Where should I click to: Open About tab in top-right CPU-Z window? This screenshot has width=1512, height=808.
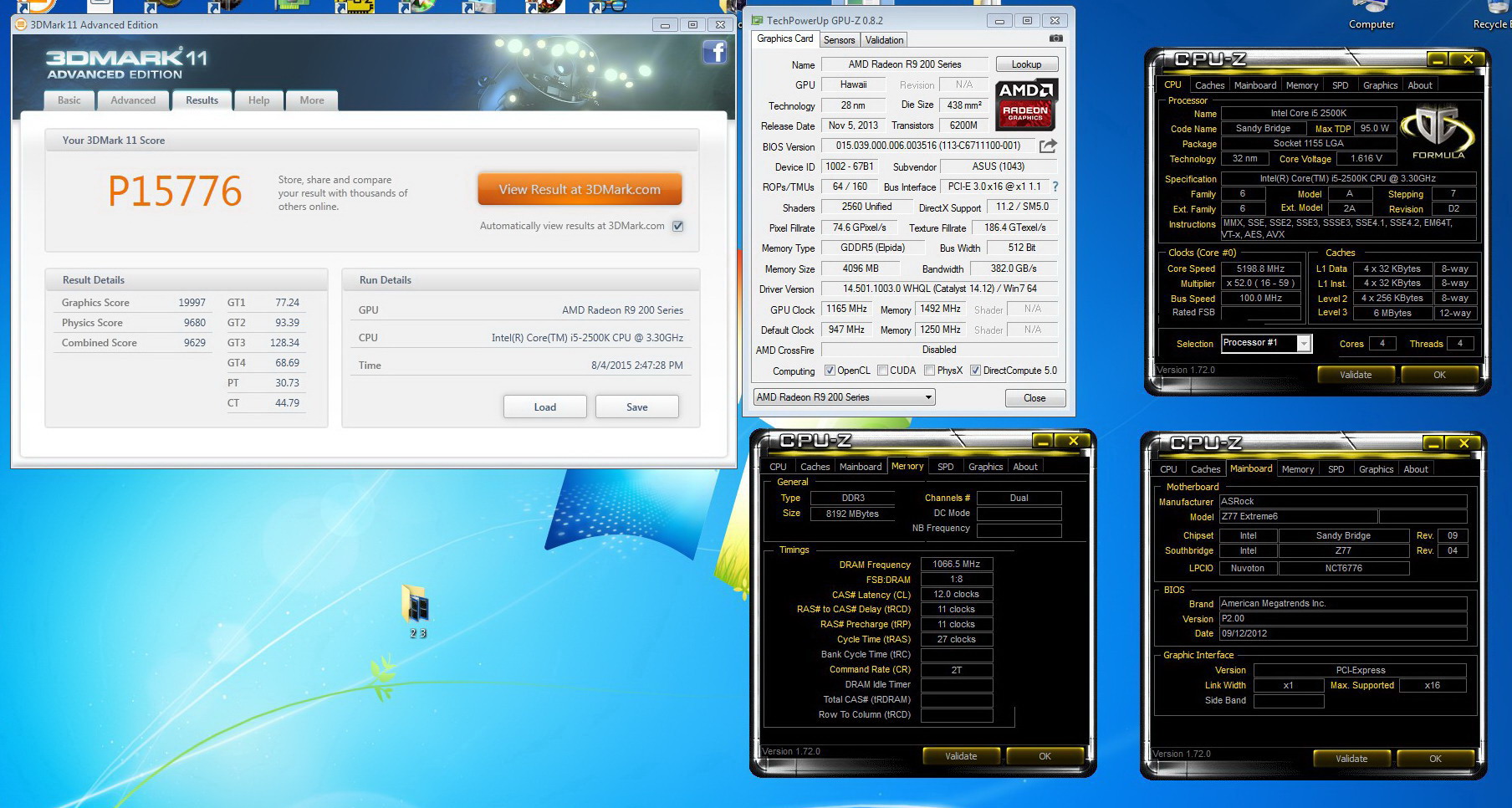1420,85
